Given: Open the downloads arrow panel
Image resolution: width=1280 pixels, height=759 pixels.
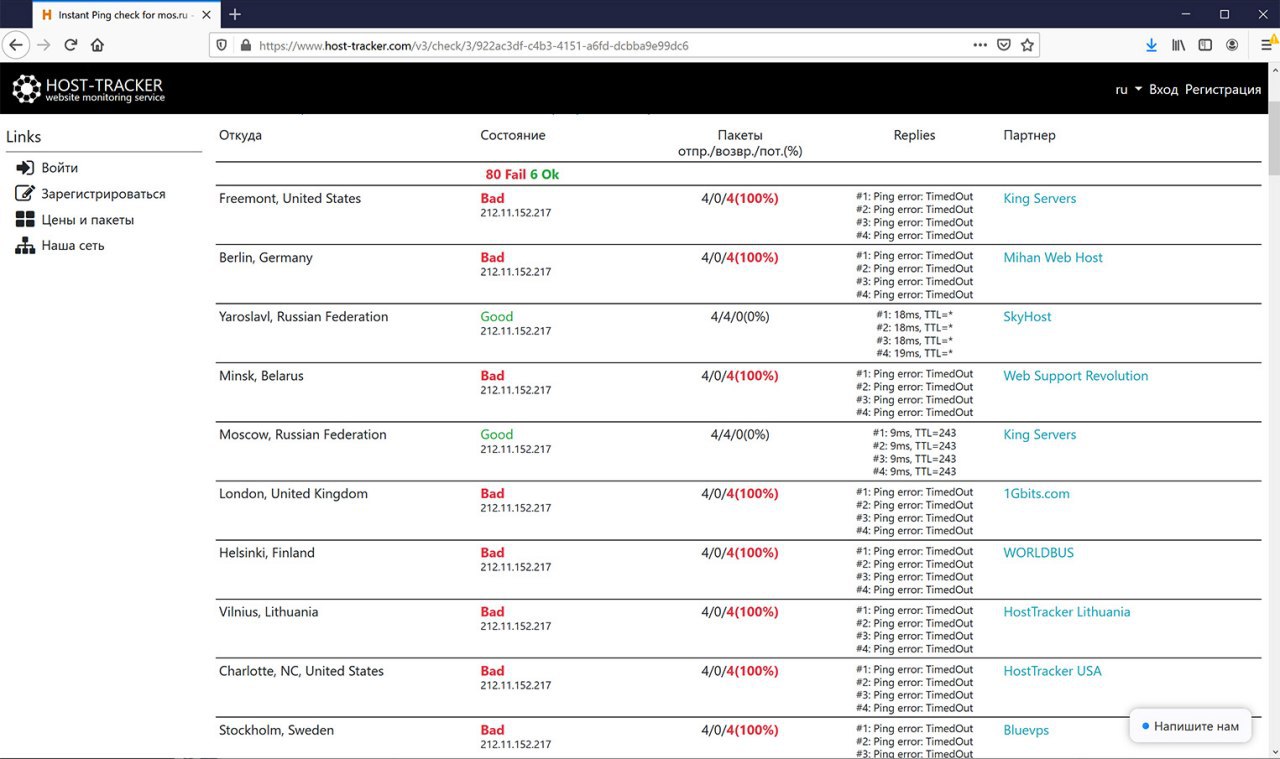Looking at the screenshot, I should tap(1151, 45).
